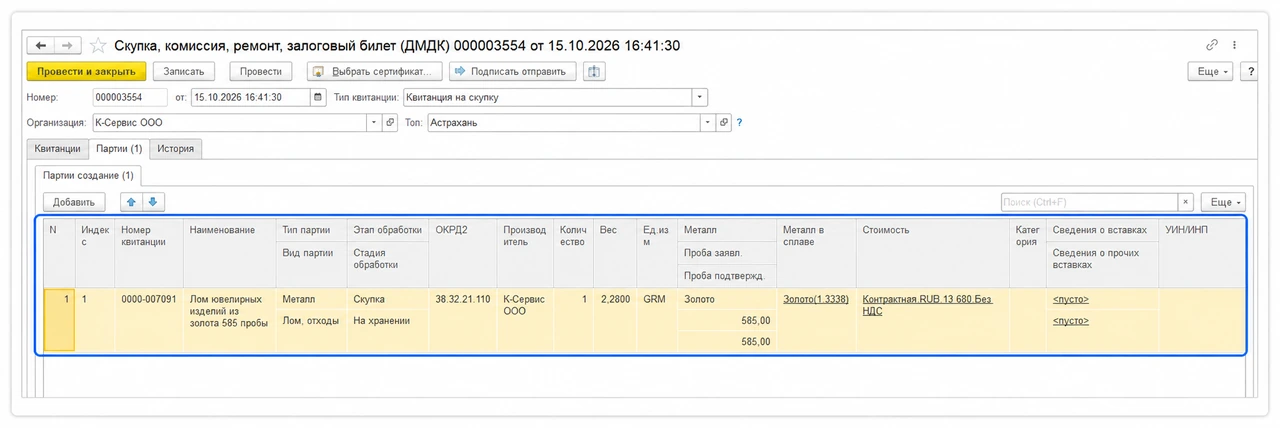Click the Тип квитанции field value

(x=548, y=98)
